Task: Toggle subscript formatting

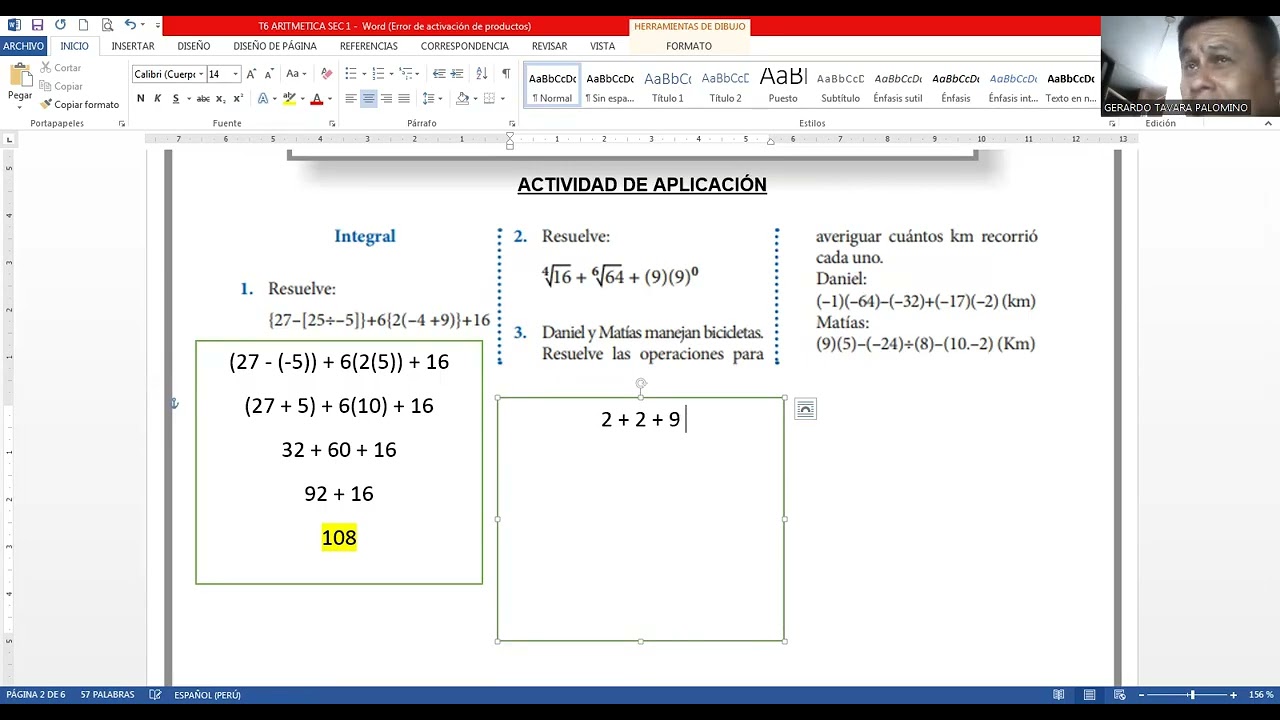Action: click(222, 98)
